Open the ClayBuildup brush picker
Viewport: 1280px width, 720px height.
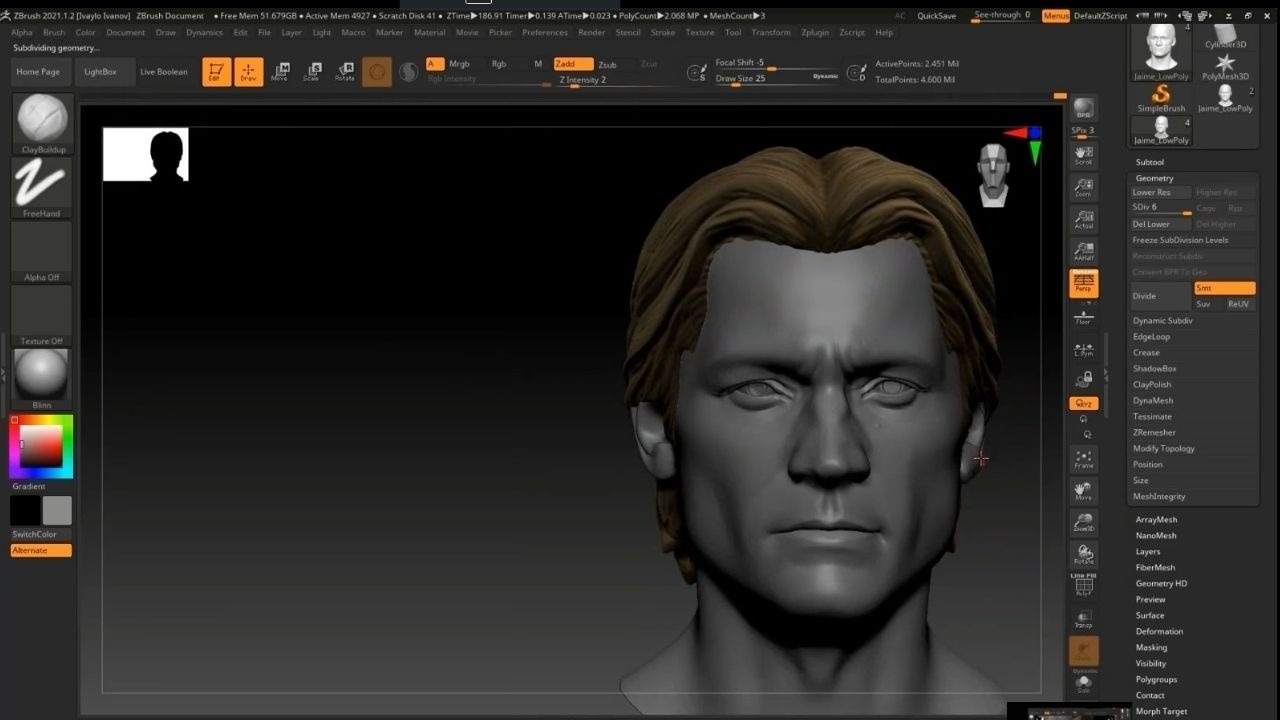pyautogui.click(x=42, y=121)
